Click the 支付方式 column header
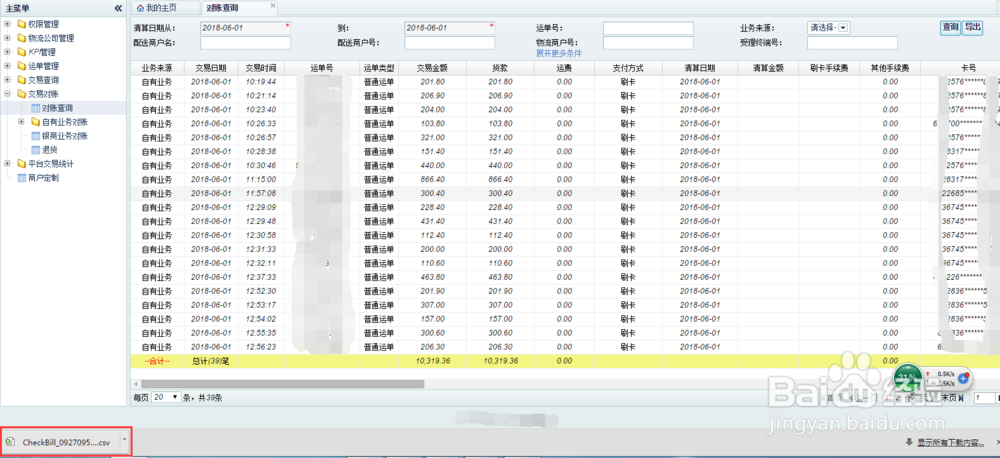The width and height of the screenshot is (1000, 458). [628, 68]
